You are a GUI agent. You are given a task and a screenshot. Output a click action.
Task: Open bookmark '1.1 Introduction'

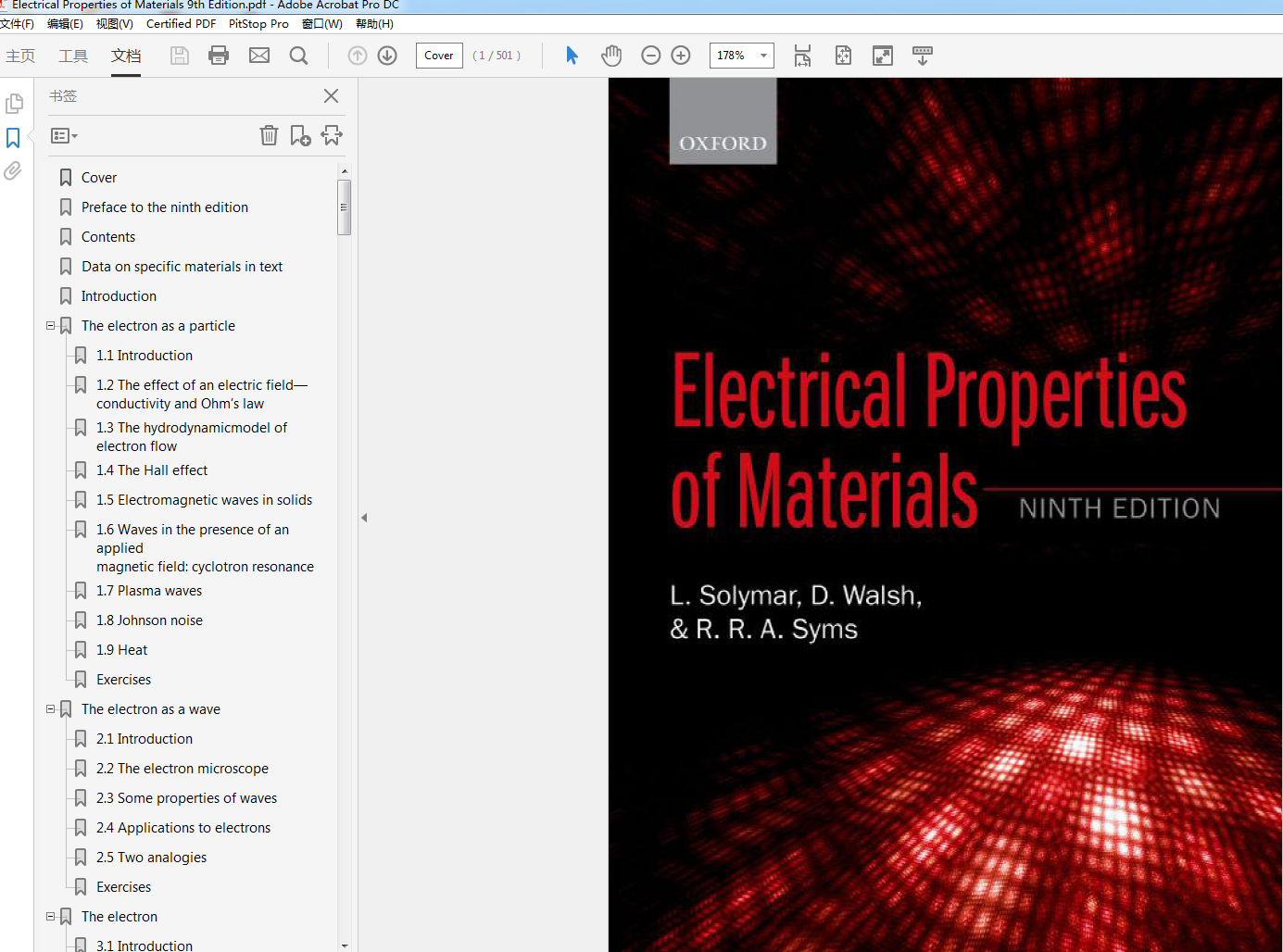click(x=145, y=356)
